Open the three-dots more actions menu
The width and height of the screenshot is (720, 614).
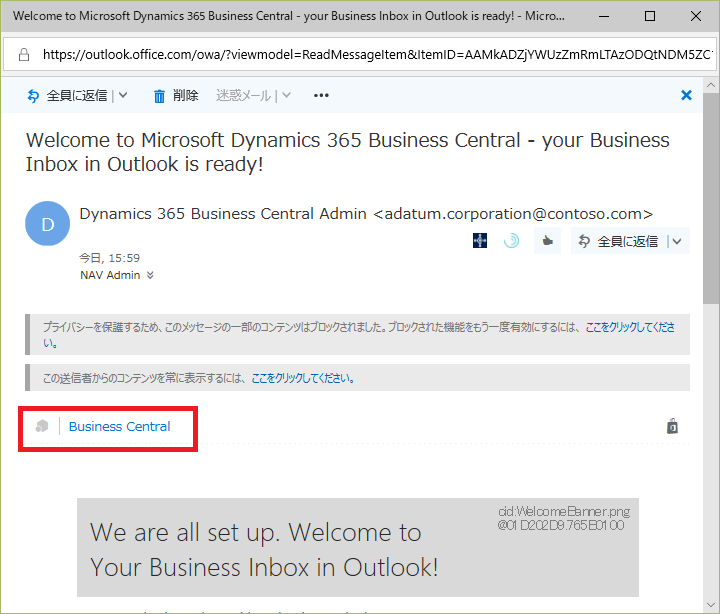(321, 96)
